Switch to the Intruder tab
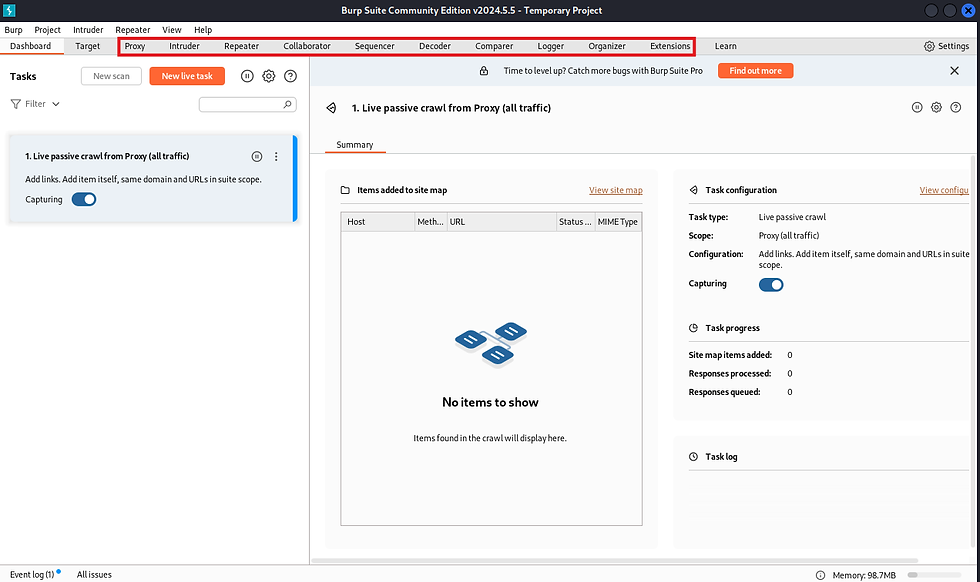Viewport: 980px width, 582px height. pos(184,46)
